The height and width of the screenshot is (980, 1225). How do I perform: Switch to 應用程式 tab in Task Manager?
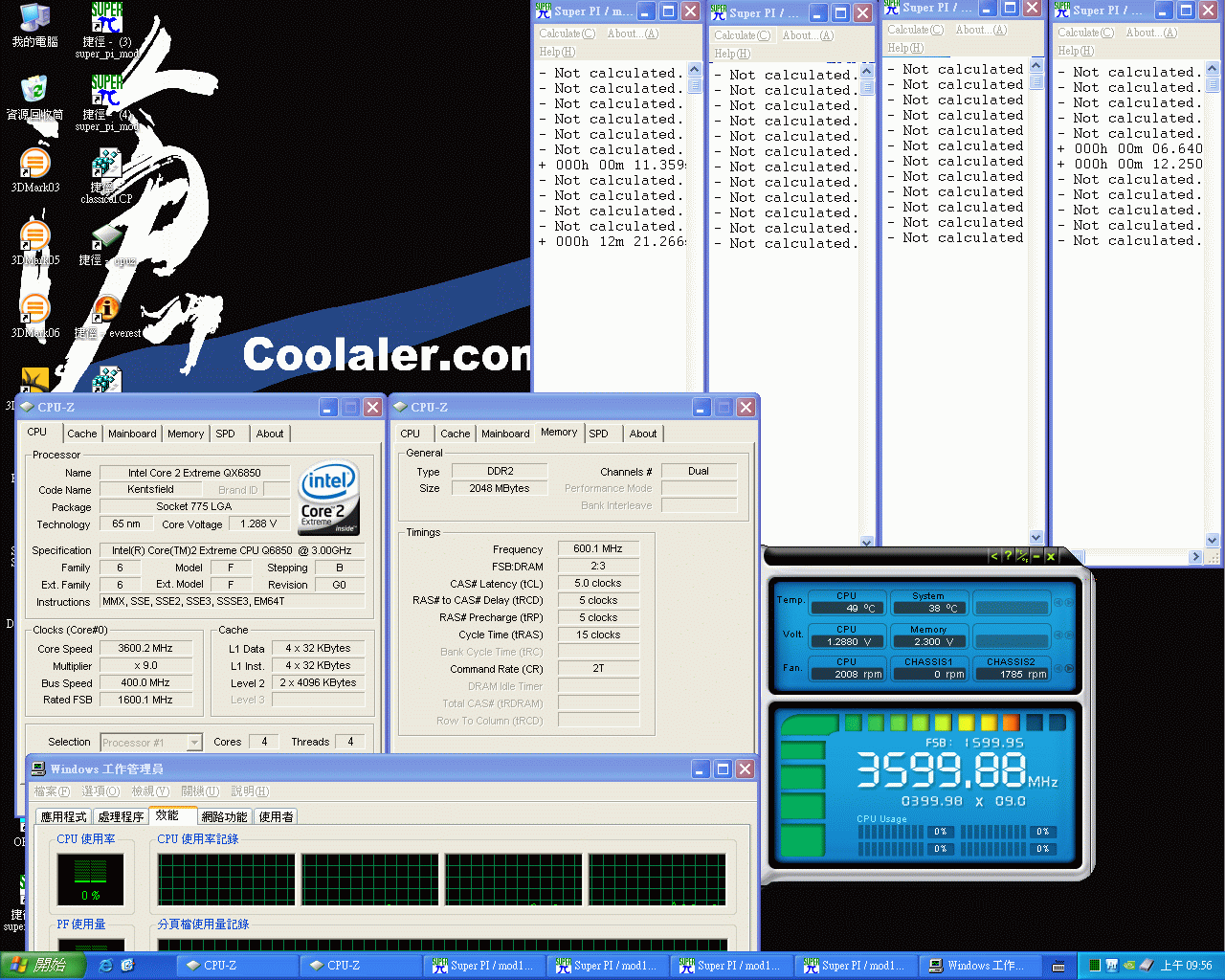pyautogui.click(x=64, y=816)
